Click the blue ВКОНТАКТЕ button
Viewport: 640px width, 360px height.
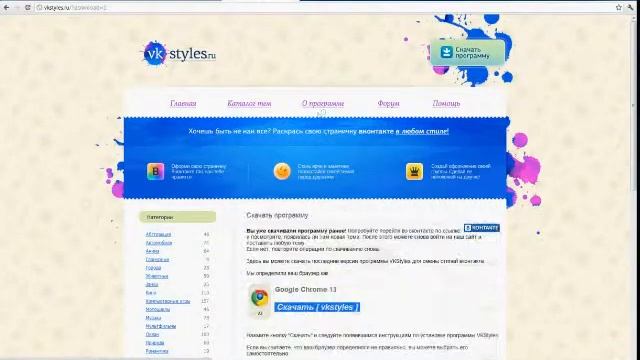pos(482,228)
